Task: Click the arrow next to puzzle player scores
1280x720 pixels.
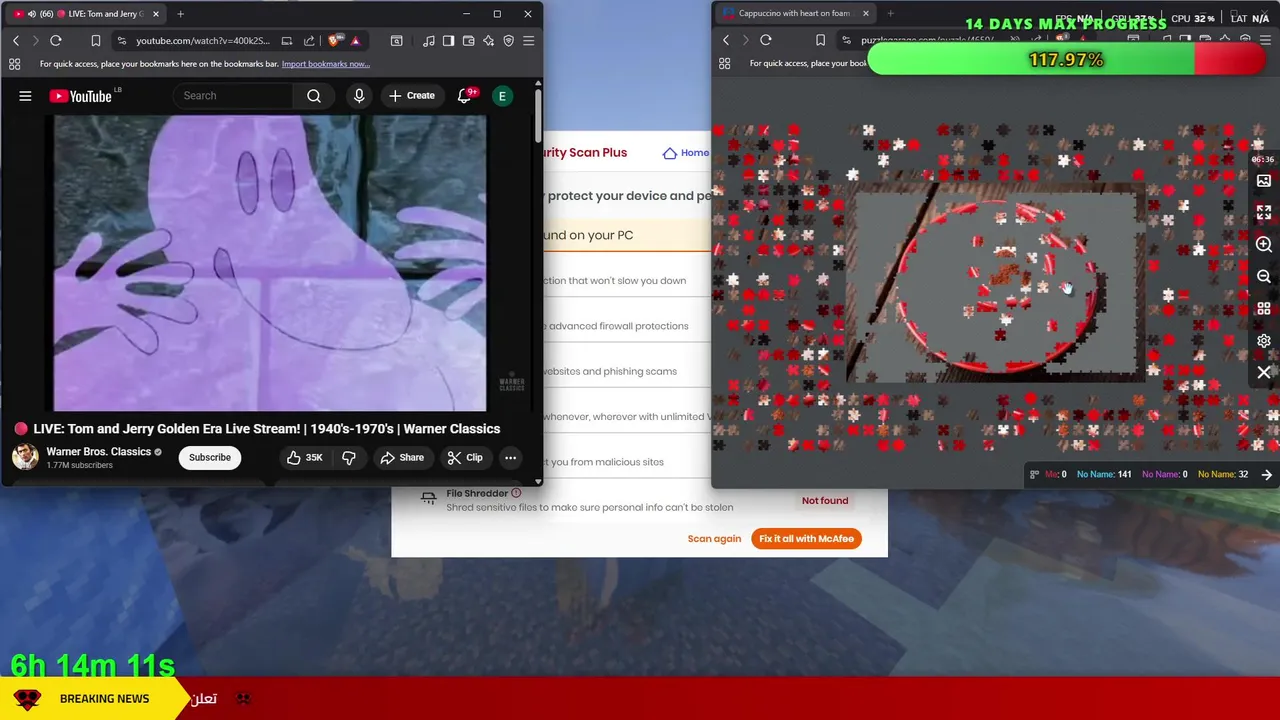Action: [1267, 475]
